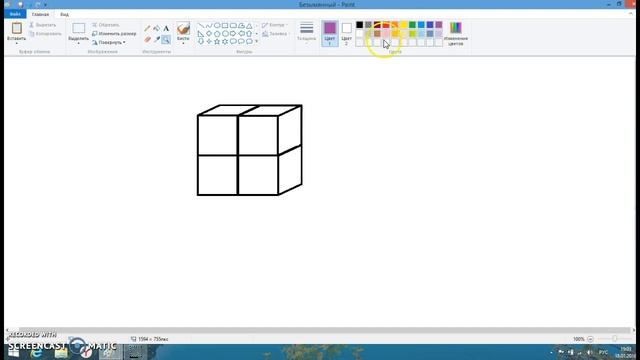Open the Повернуть rotate dropdown
This screenshot has height=360, width=640.
pyautogui.click(x=109, y=42)
